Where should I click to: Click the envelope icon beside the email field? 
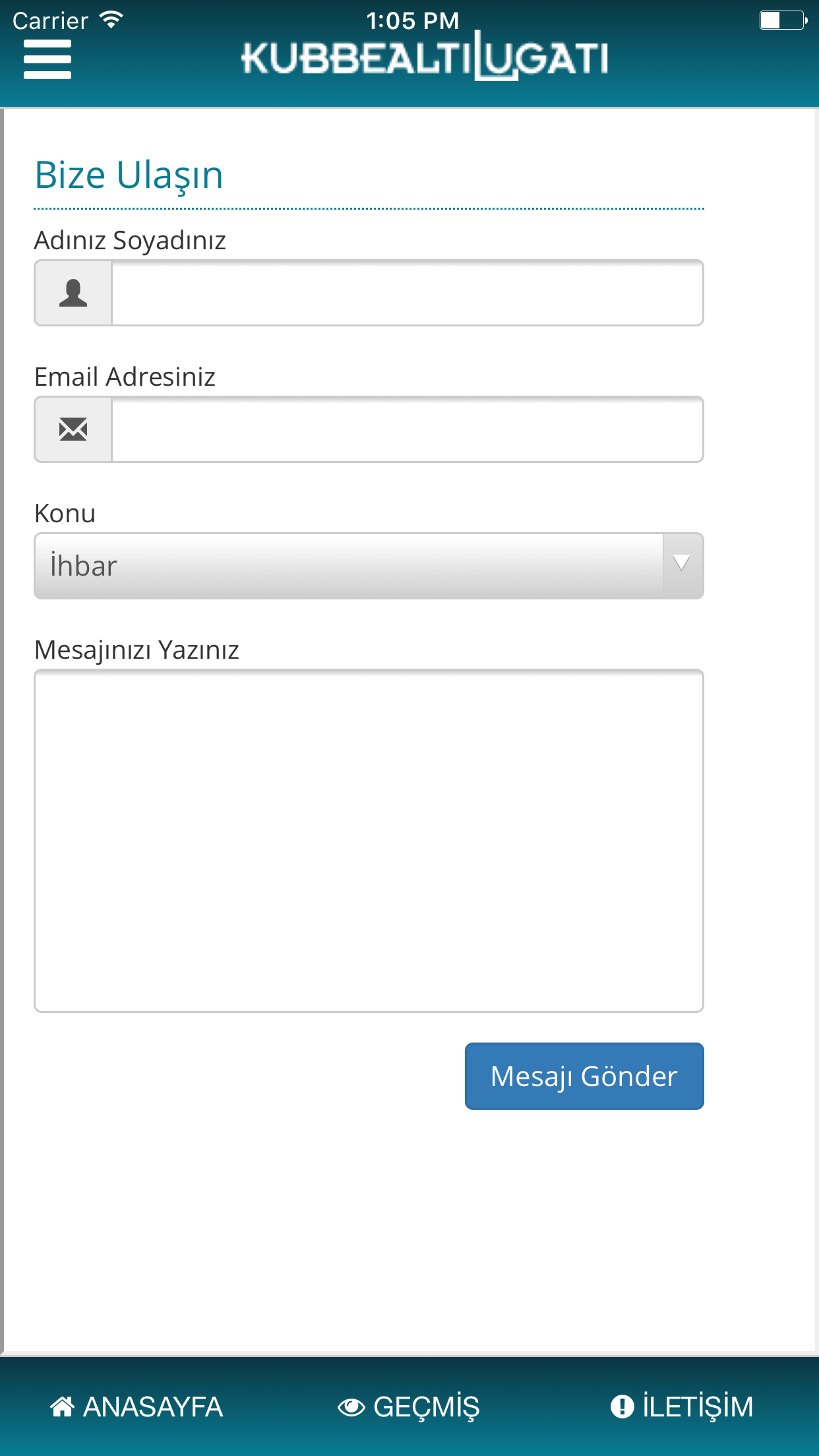pos(73,429)
